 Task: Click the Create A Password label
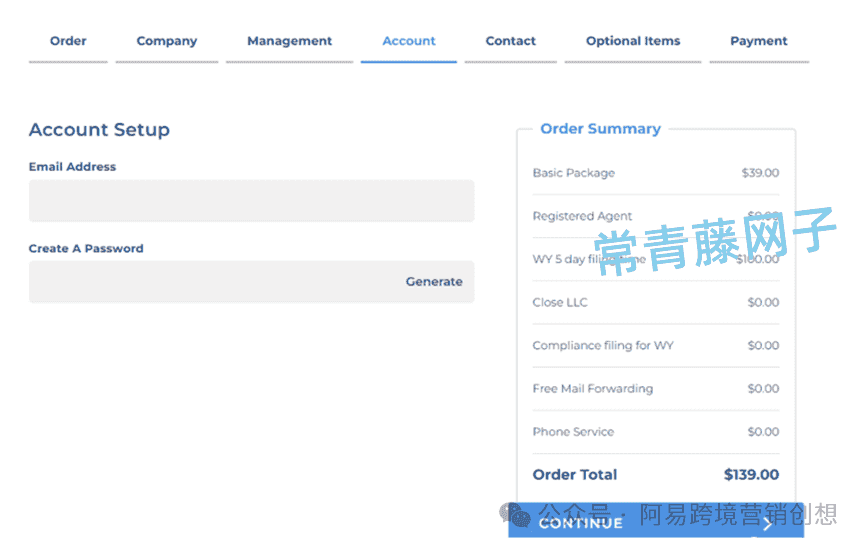click(86, 249)
